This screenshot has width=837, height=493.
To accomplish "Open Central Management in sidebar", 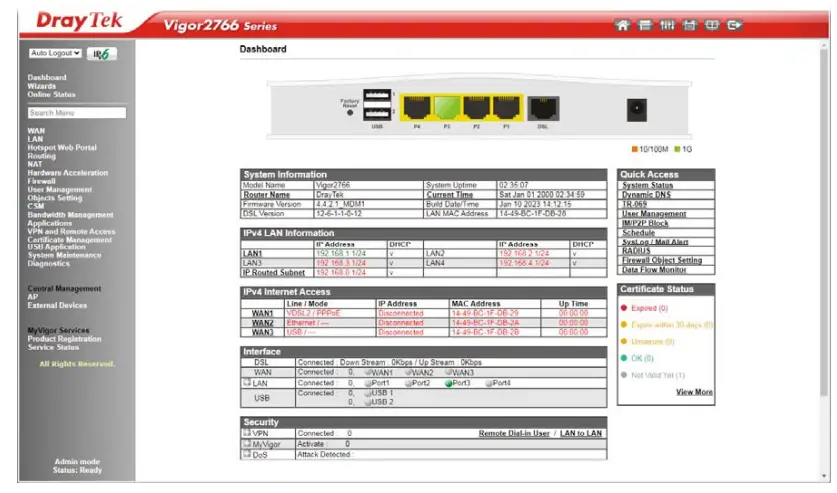I will click(x=64, y=289).
